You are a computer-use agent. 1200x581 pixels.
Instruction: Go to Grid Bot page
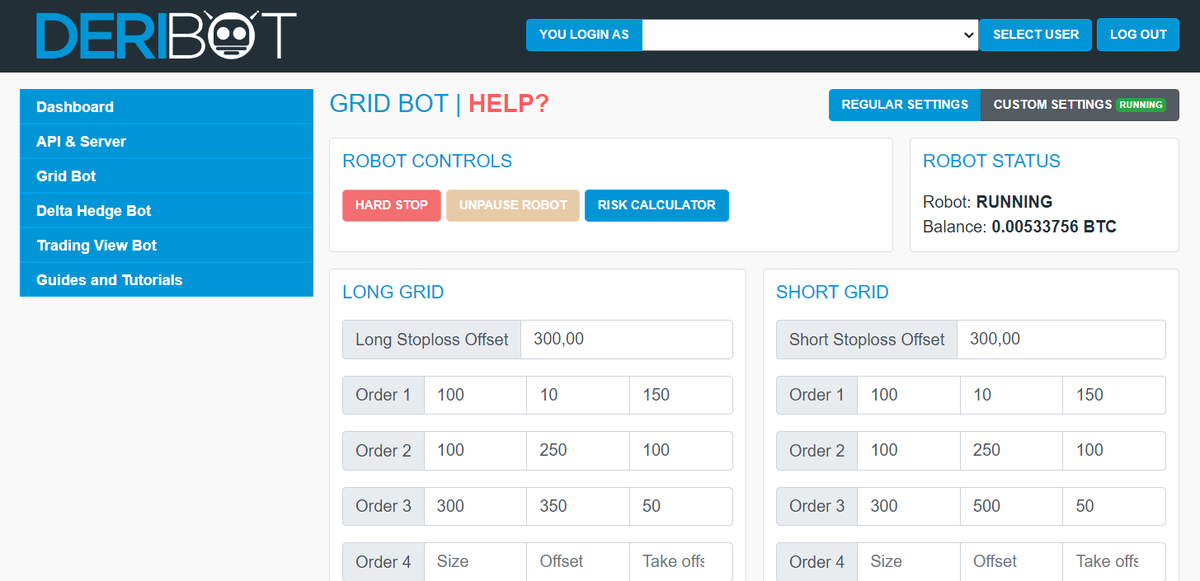pos(166,176)
